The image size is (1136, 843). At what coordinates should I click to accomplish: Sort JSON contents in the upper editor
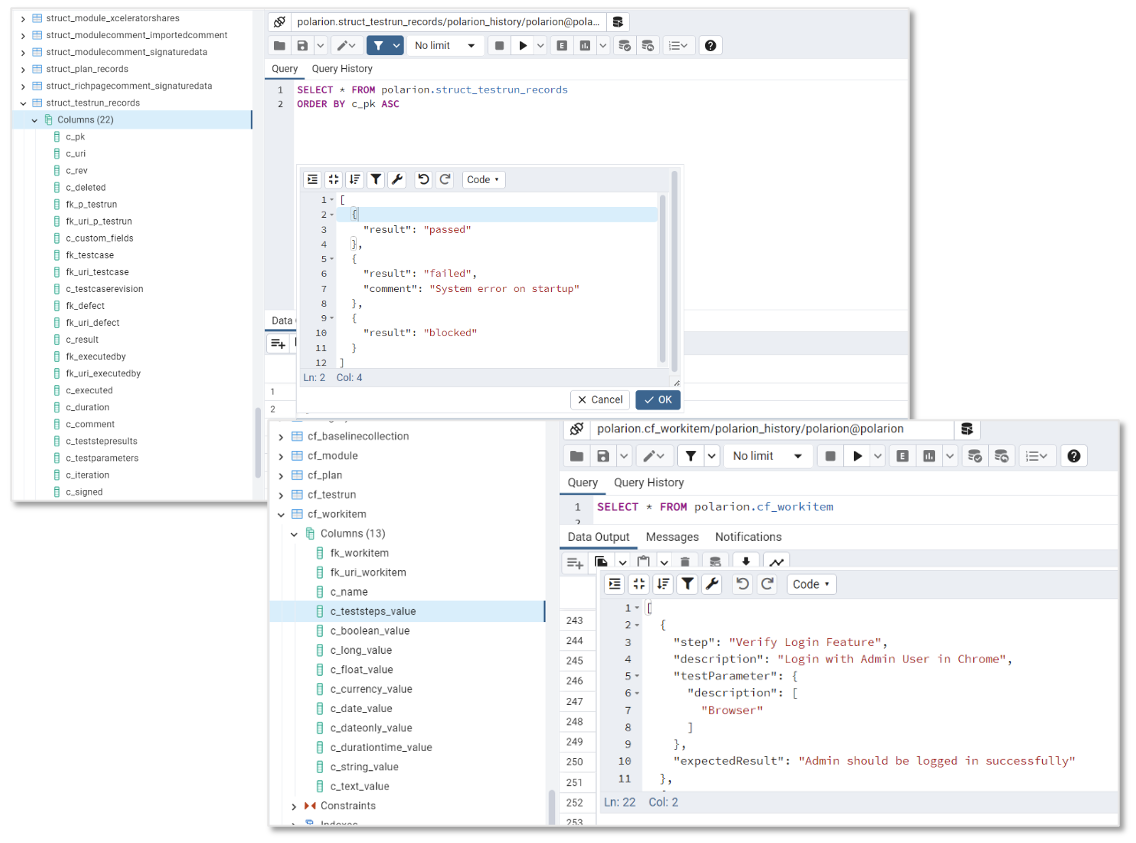click(x=355, y=180)
